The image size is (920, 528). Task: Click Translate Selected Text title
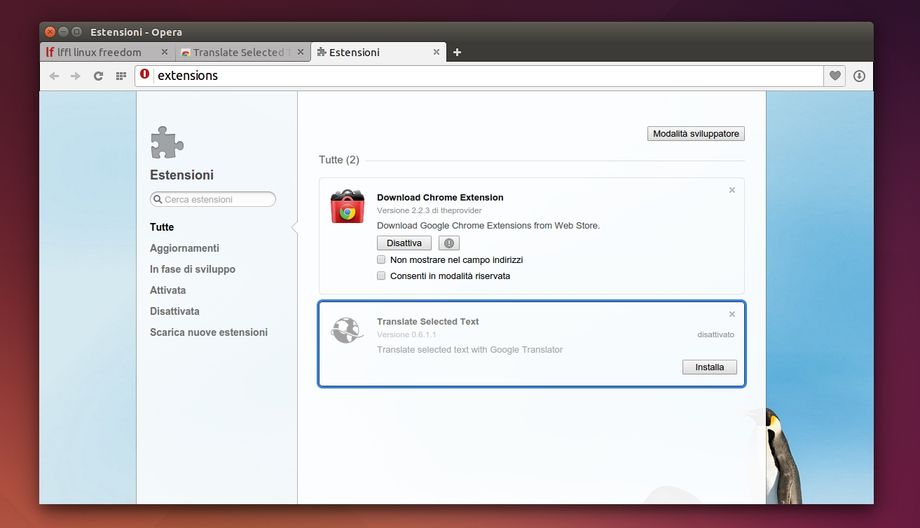[x=428, y=321]
